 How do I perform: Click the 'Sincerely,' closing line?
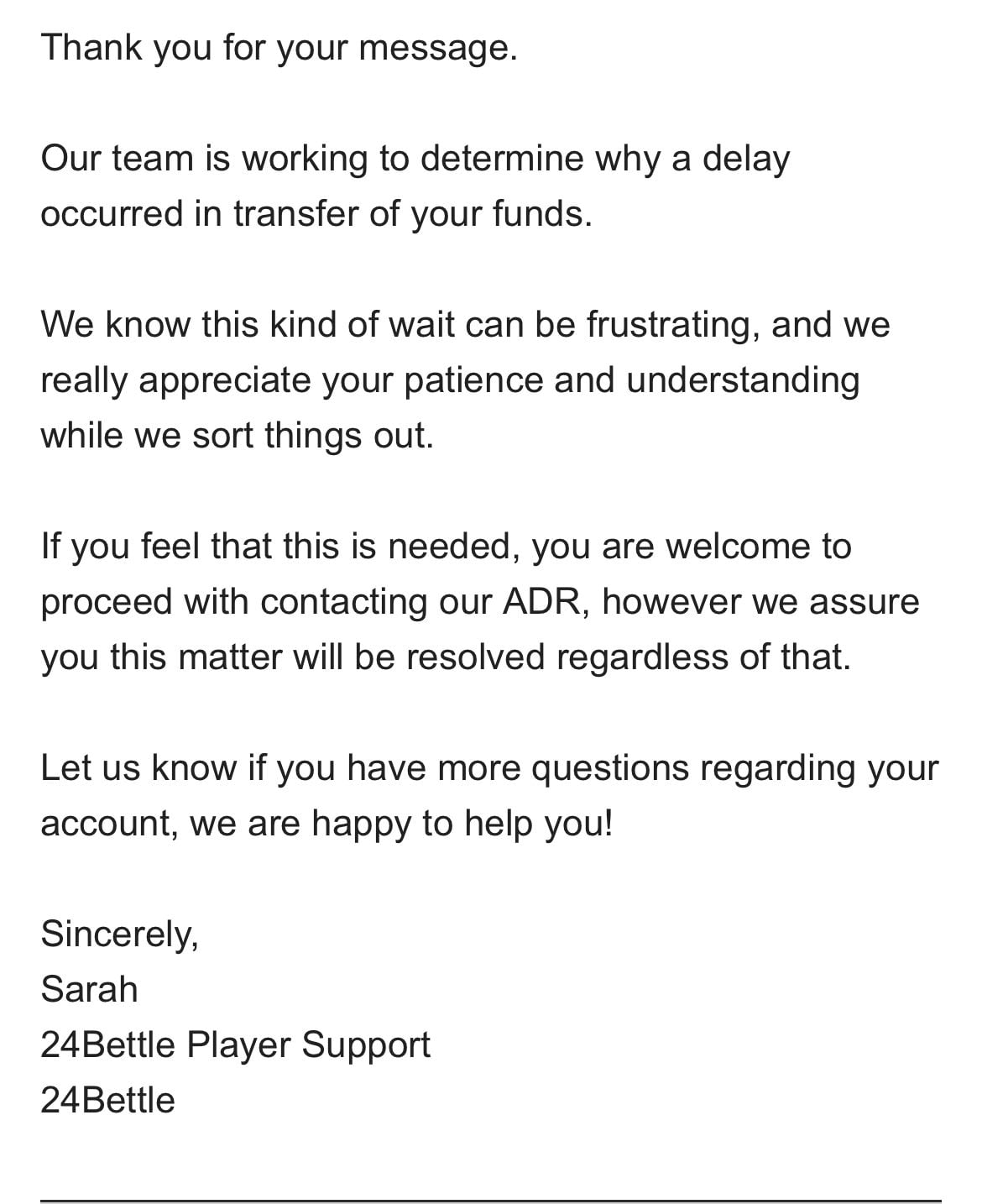(119, 934)
